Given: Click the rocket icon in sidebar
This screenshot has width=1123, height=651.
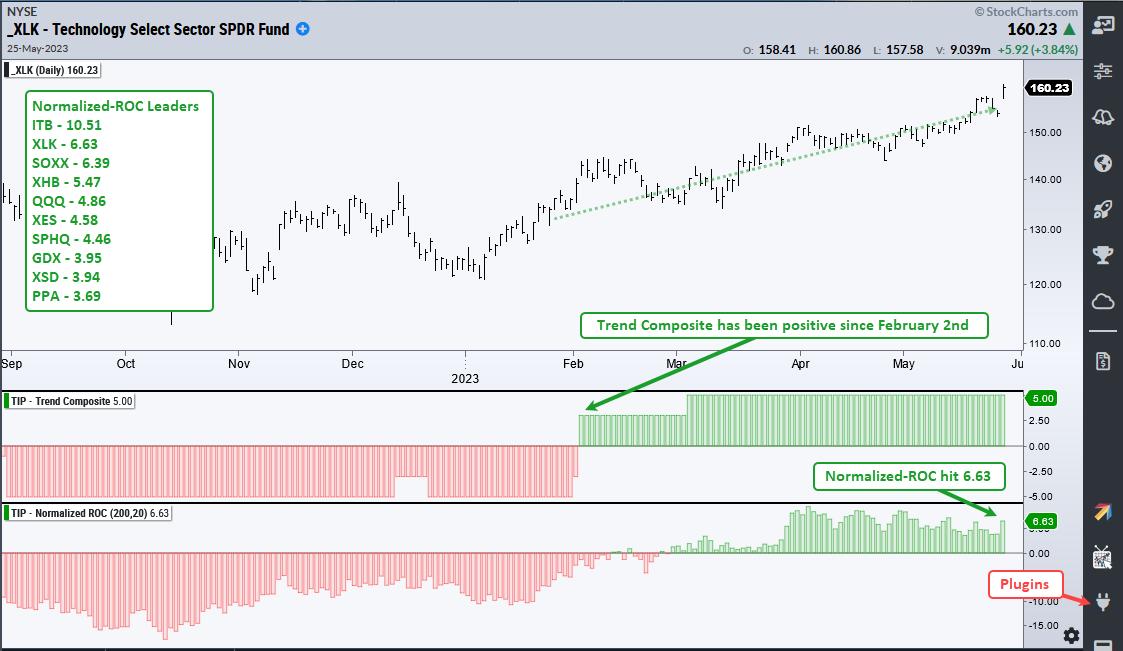Looking at the screenshot, I should click(x=1103, y=209).
